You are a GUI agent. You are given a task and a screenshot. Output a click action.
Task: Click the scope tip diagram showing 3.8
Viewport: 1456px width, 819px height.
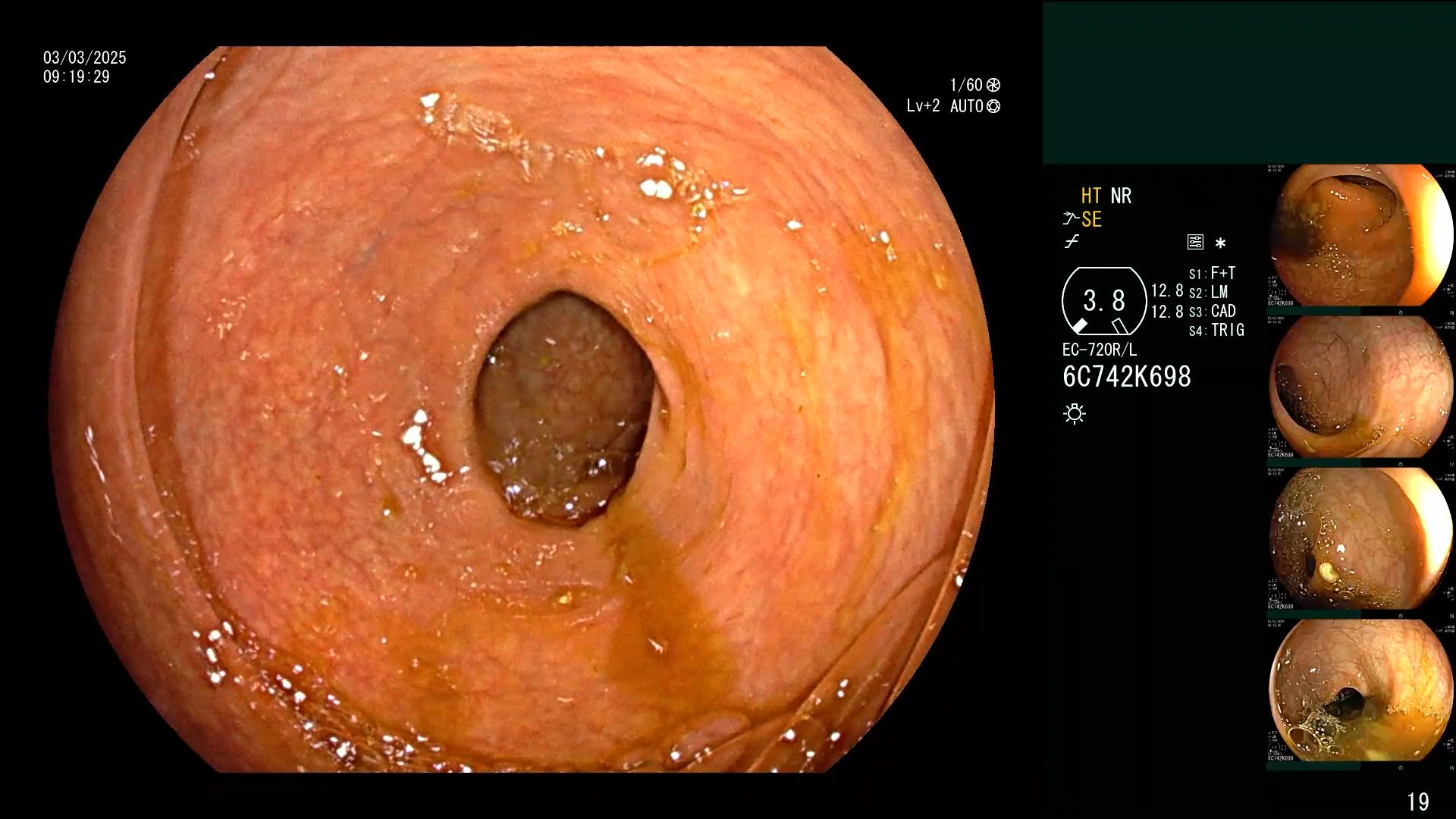click(1104, 301)
